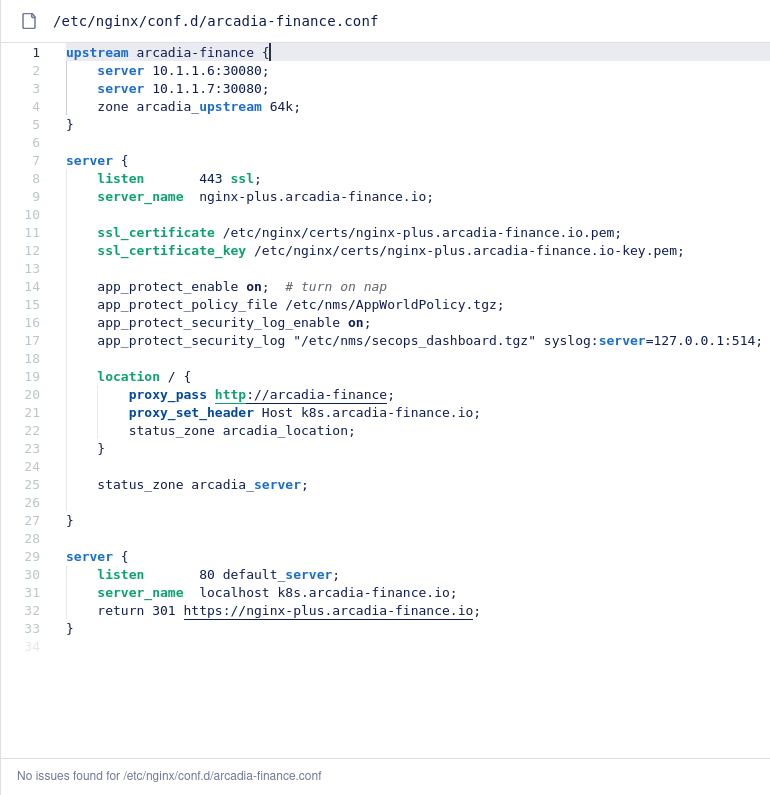Click line number 19 in the gutter
This screenshot has width=770, height=795.
coord(32,377)
